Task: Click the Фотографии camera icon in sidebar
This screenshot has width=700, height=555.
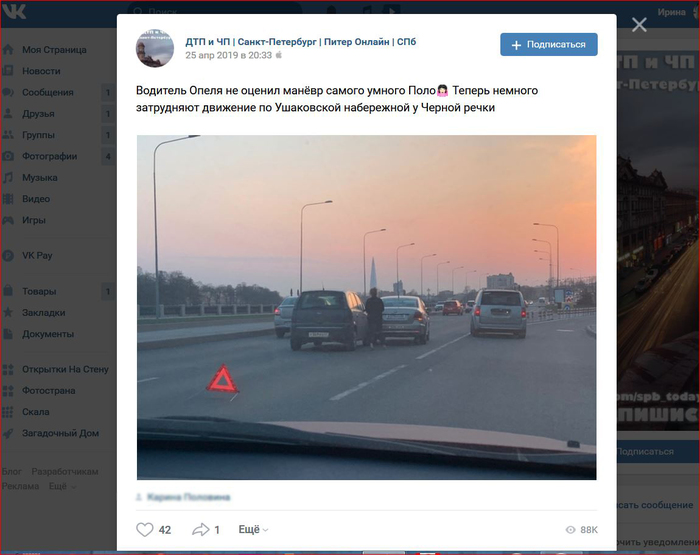Action: point(8,156)
